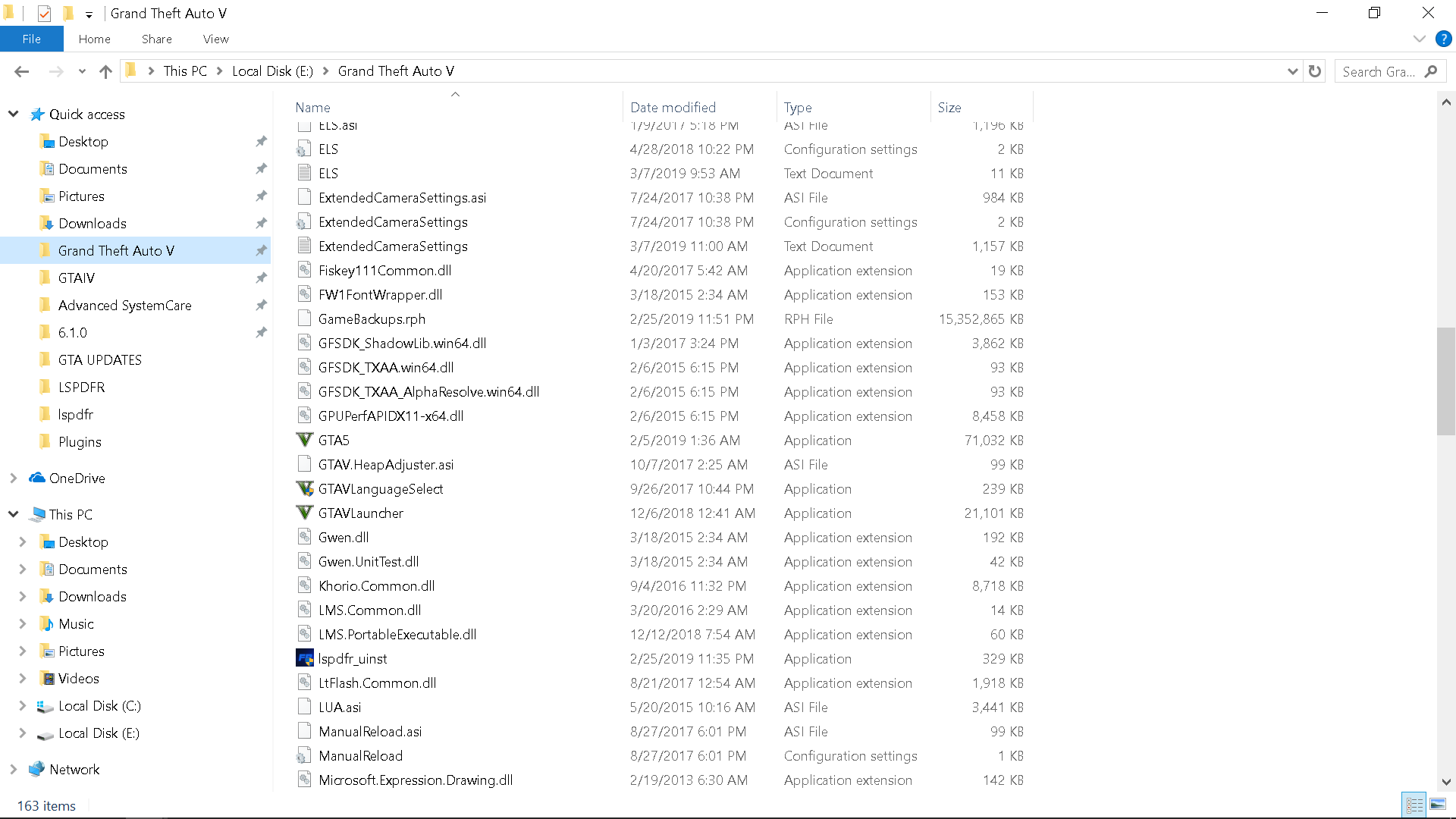Open the Help question mark icon
Image resolution: width=1456 pixels, height=819 pixels.
coord(1443,39)
